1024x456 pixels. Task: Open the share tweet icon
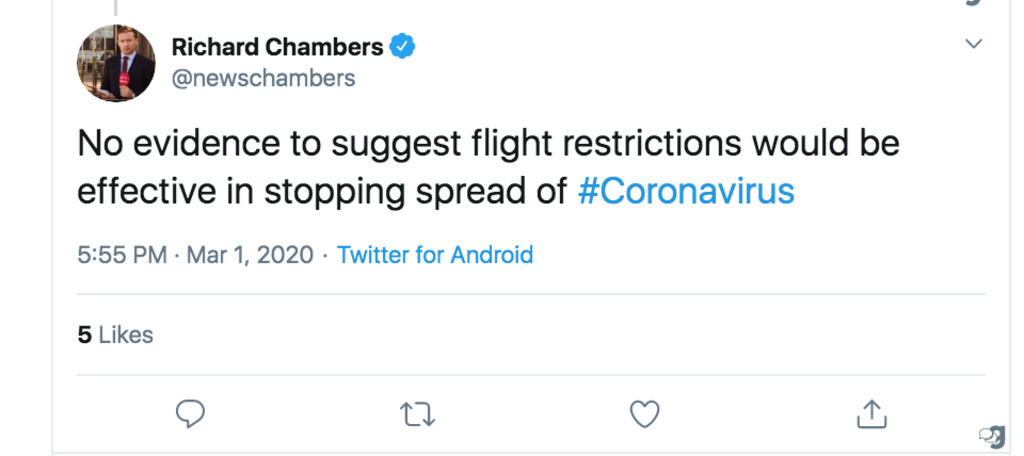871,414
